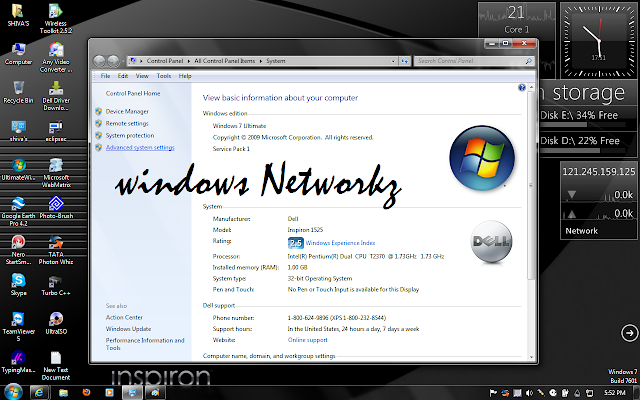The height and width of the screenshot is (400, 640).
Task: Launch Firefox from the taskbar
Action: click(x=86, y=393)
